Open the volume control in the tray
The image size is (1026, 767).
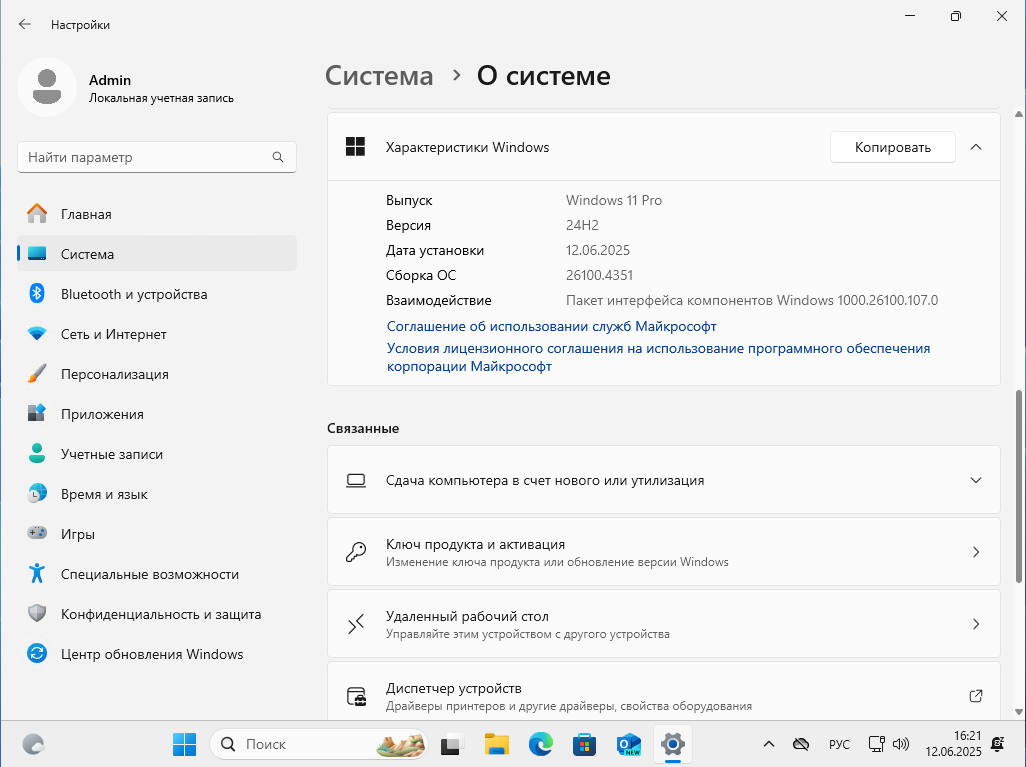(x=901, y=744)
